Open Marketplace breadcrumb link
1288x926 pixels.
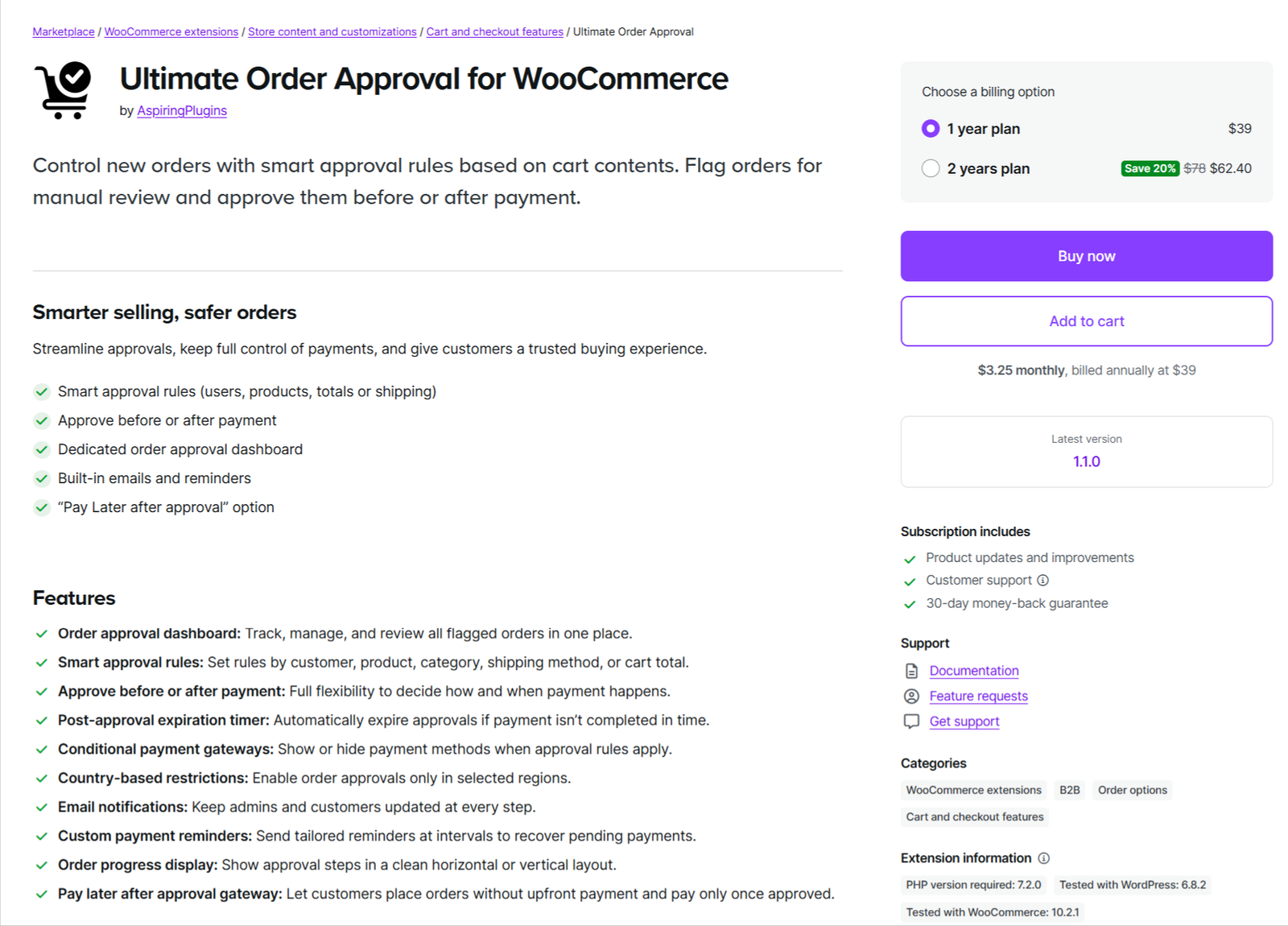[64, 32]
